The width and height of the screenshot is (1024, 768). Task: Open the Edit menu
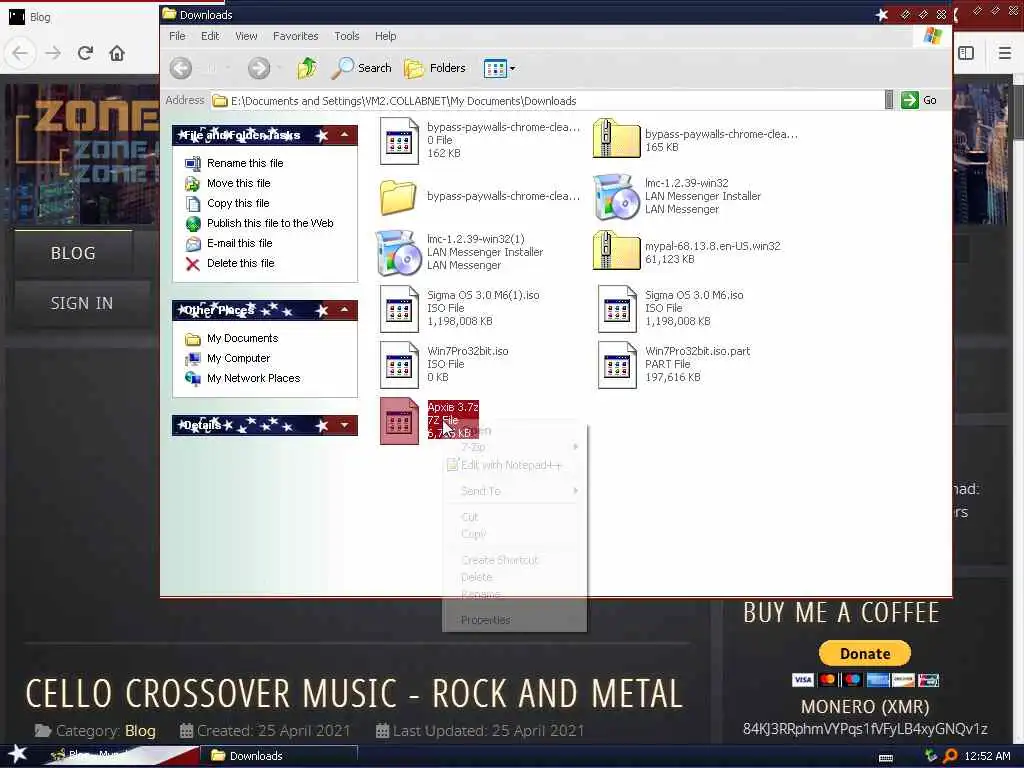tap(210, 36)
